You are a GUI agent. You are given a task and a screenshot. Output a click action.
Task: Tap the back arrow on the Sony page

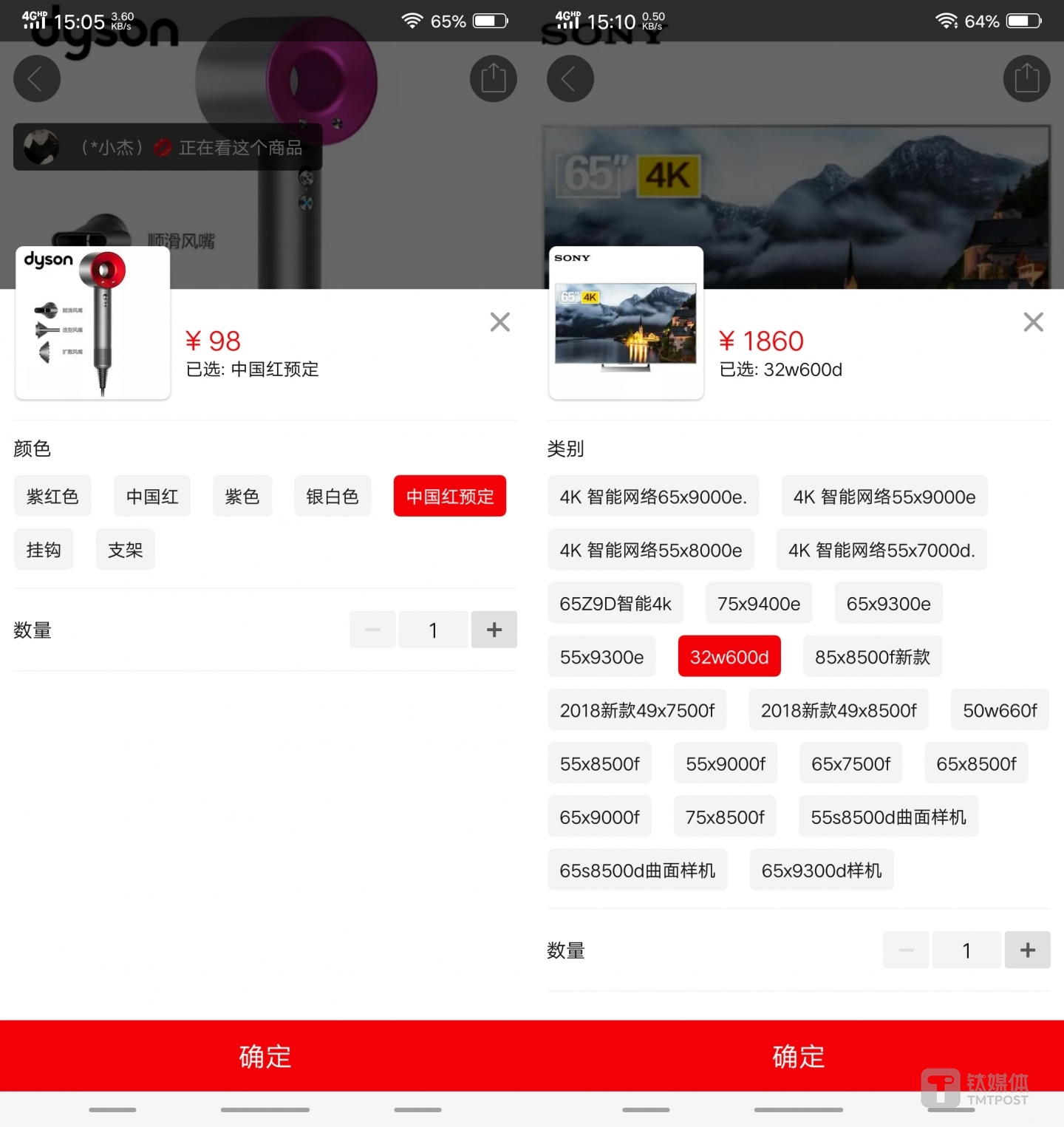coord(570,78)
